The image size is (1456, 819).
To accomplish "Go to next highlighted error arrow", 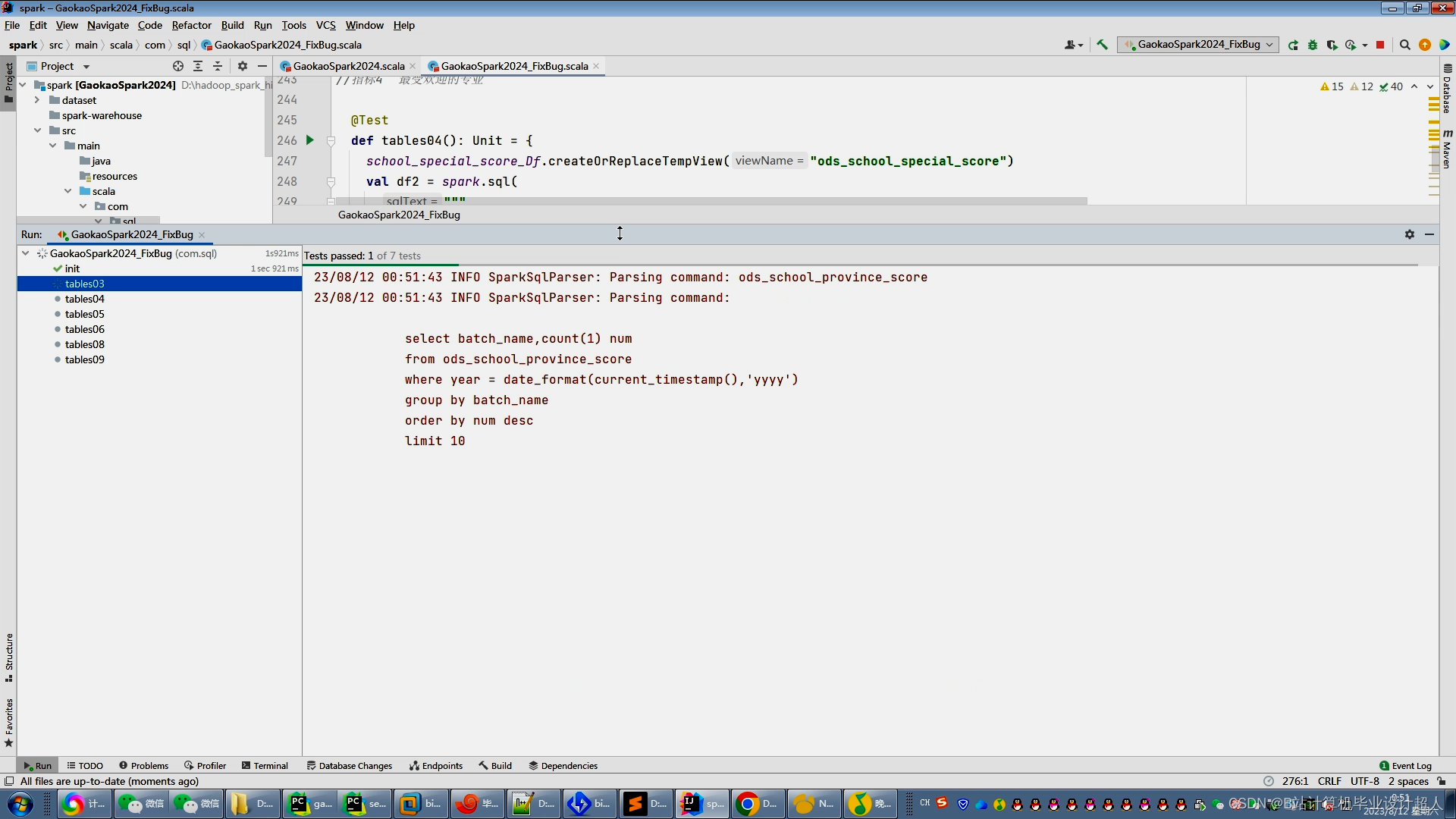I will click(x=1430, y=86).
